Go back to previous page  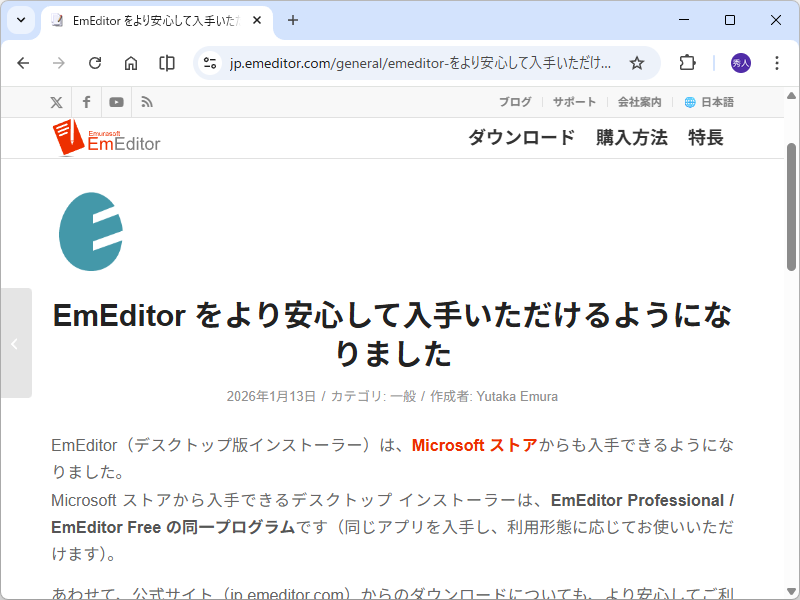[x=23, y=63]
